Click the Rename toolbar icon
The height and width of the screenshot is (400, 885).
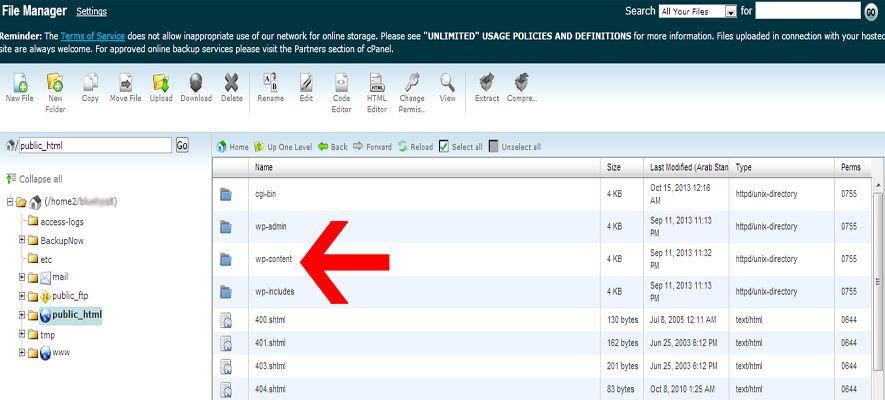(x=270, y=84)
